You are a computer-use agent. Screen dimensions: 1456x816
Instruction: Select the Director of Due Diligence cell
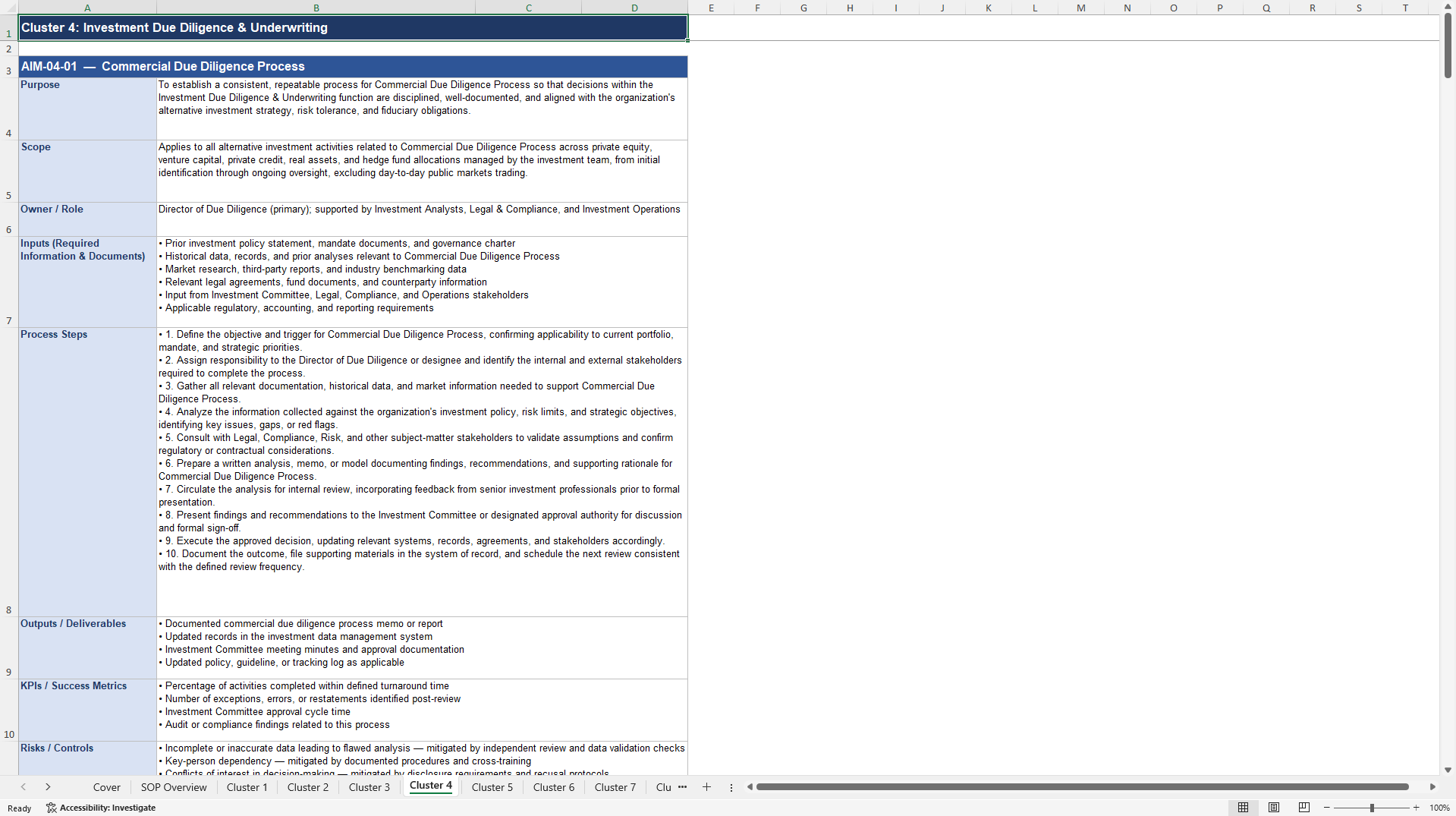(x=422, y=219)
